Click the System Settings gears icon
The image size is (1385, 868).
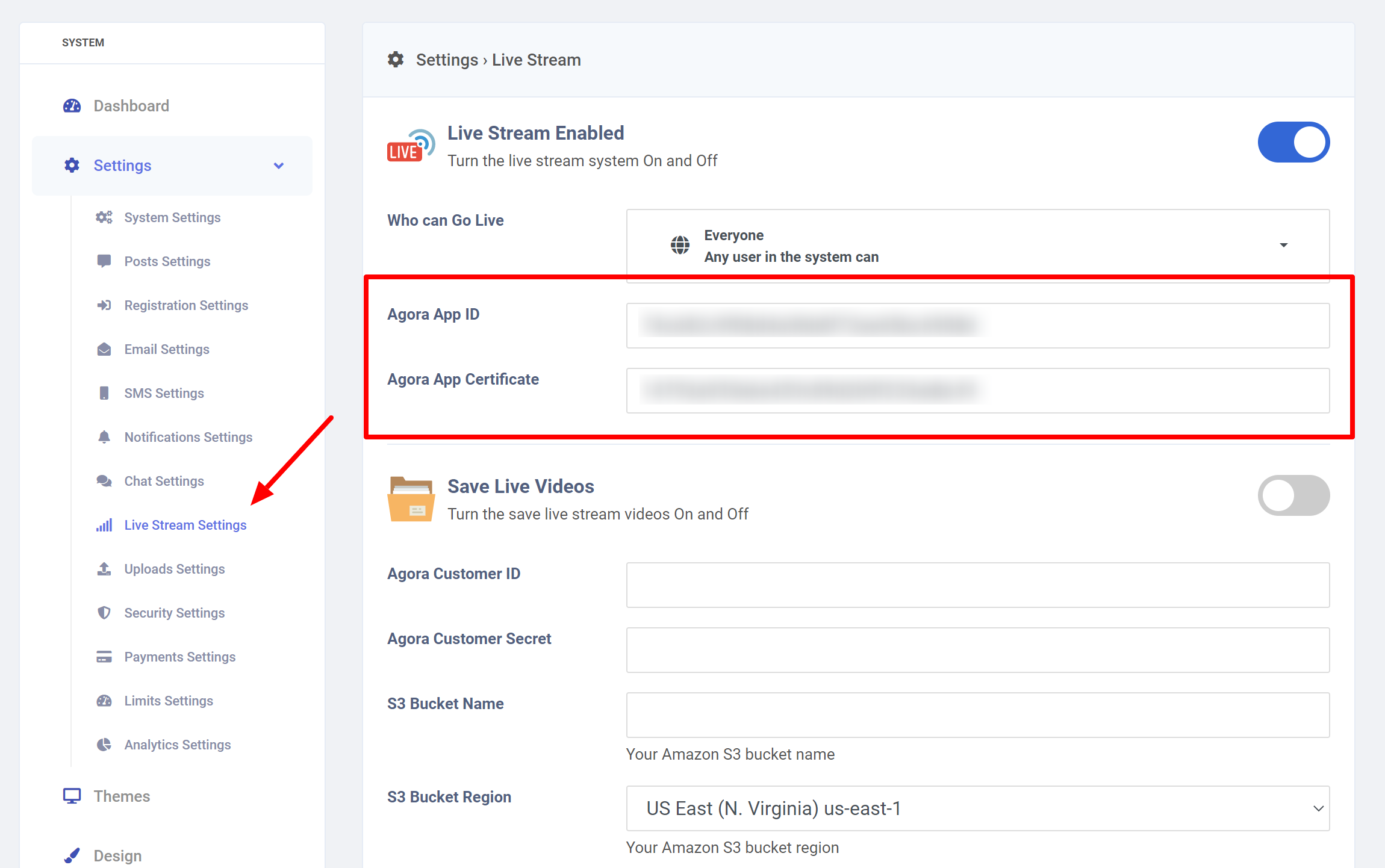coord(104,217)
